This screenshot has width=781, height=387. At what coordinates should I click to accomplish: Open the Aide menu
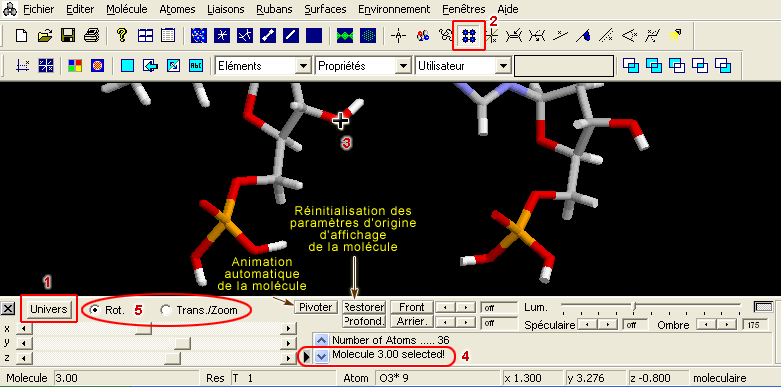[x=508, y=9]
